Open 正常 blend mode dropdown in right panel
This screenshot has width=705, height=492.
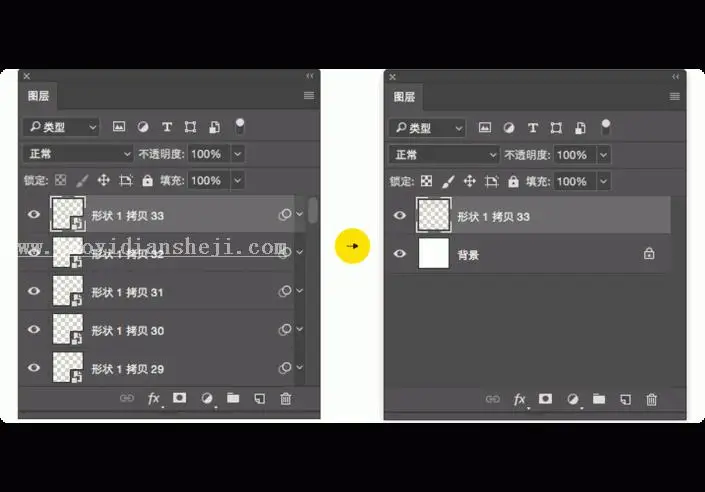[x=444, y=155]
